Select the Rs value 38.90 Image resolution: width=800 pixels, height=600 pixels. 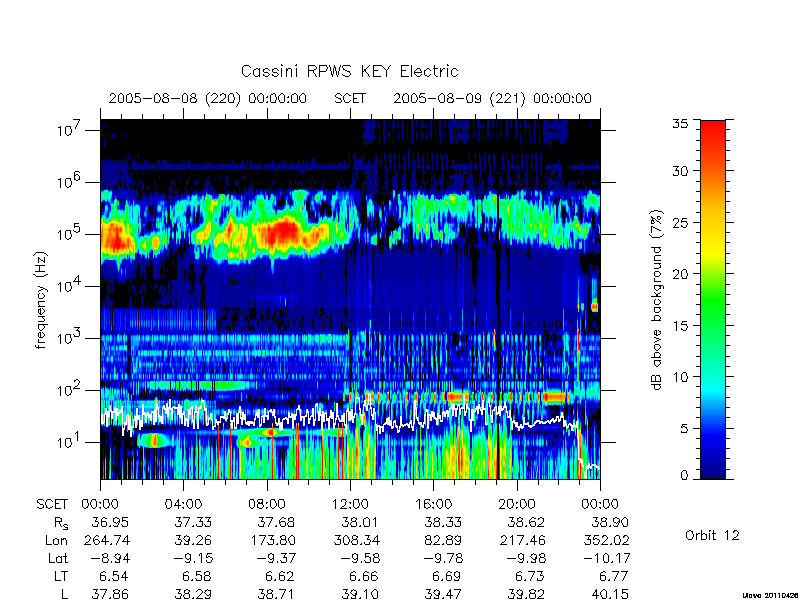610,522
